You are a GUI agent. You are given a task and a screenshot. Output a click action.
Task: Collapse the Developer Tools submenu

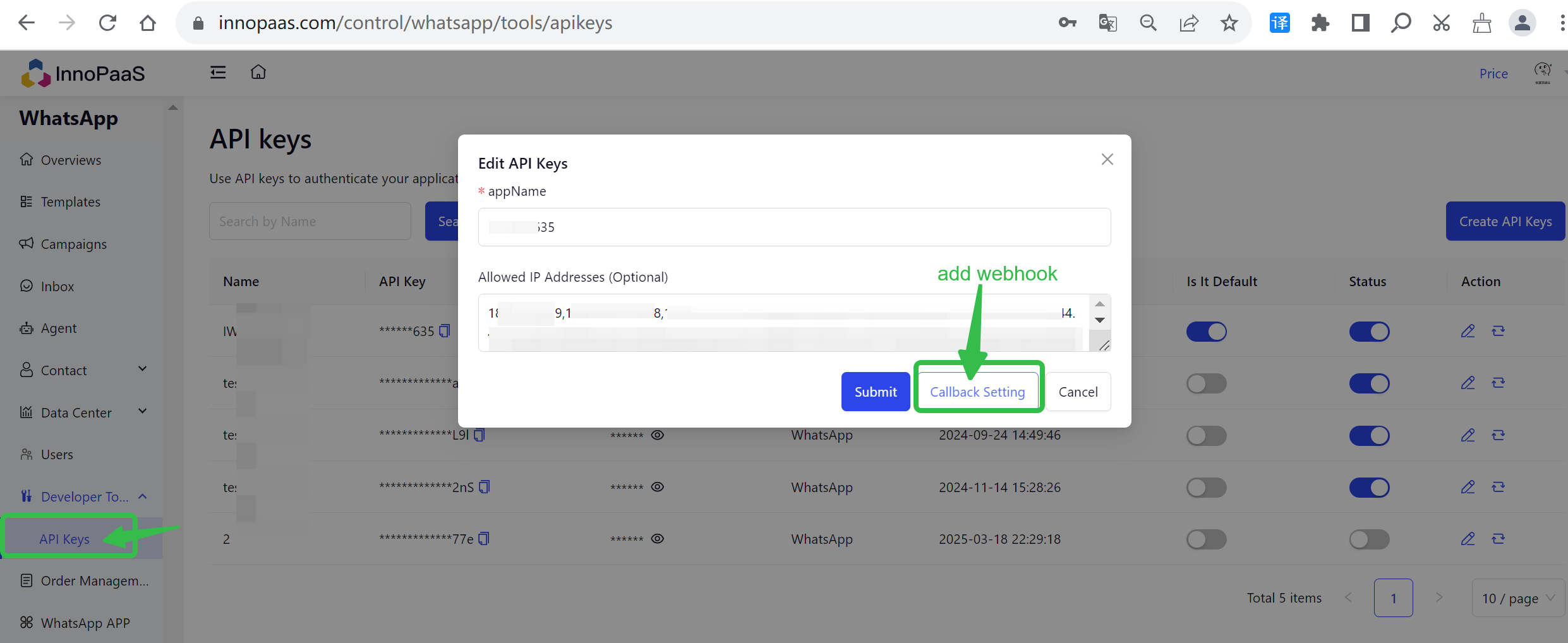coord(143,496)
